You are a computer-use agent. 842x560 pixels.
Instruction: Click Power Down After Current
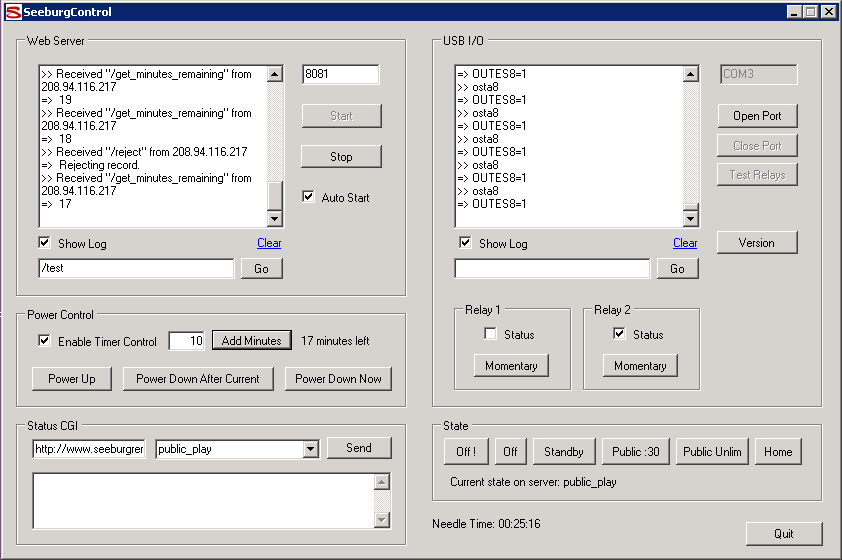(x=198, y=379)
